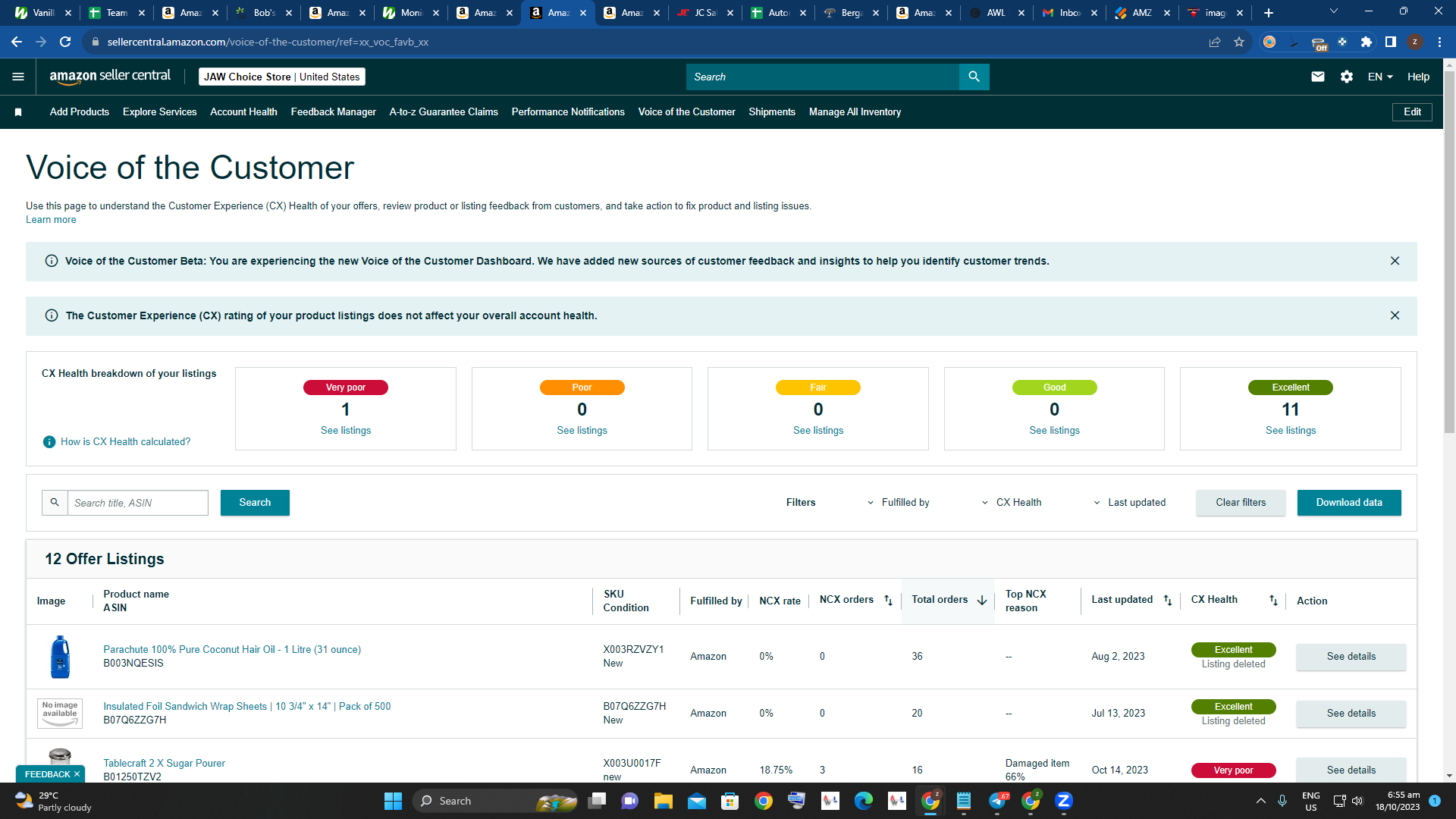Screen dimensions: 1456x819
Task: Open the FEEDBACK widget
Action: click(47, 774)
